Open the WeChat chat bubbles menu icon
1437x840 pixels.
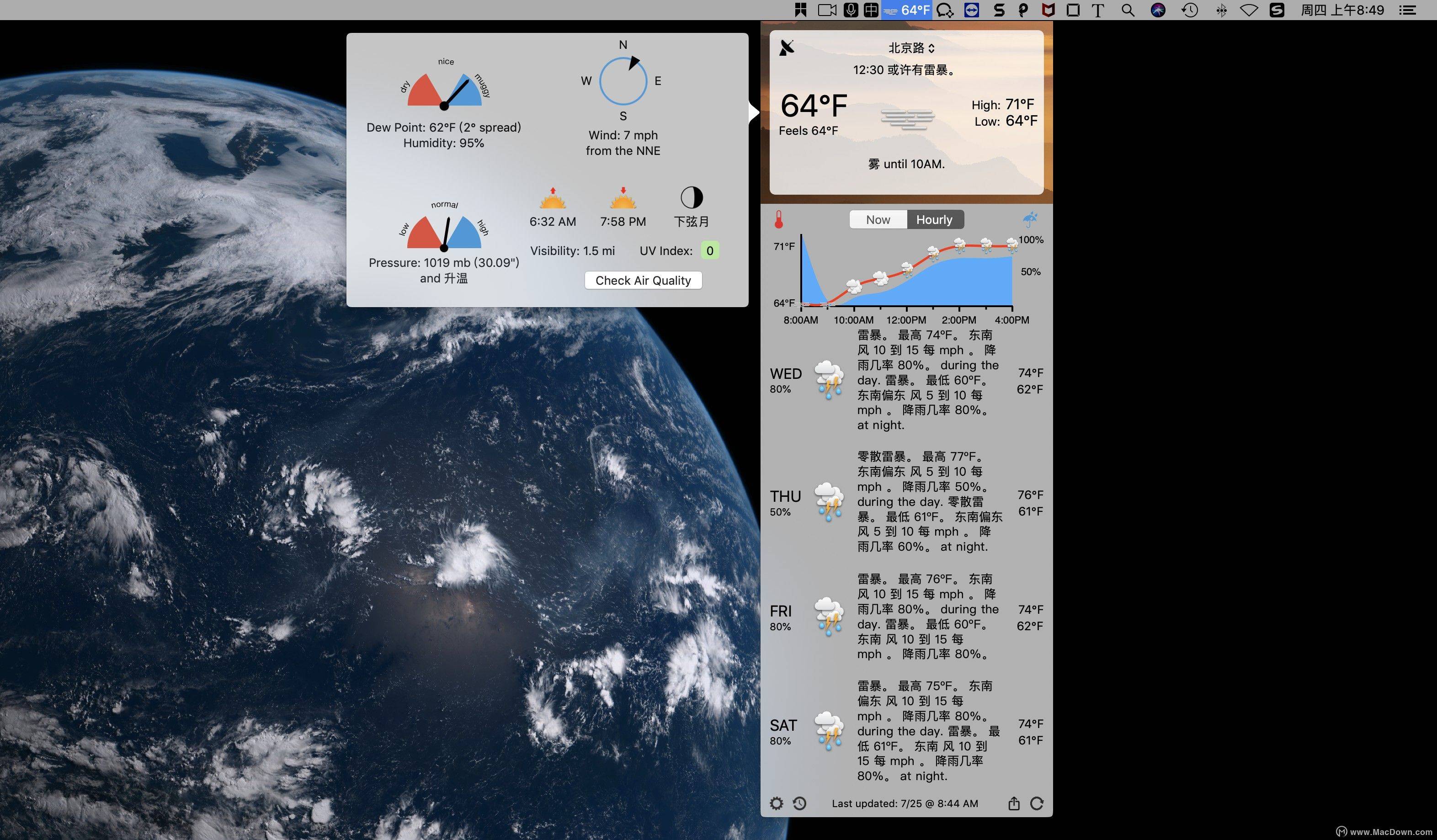945,10
